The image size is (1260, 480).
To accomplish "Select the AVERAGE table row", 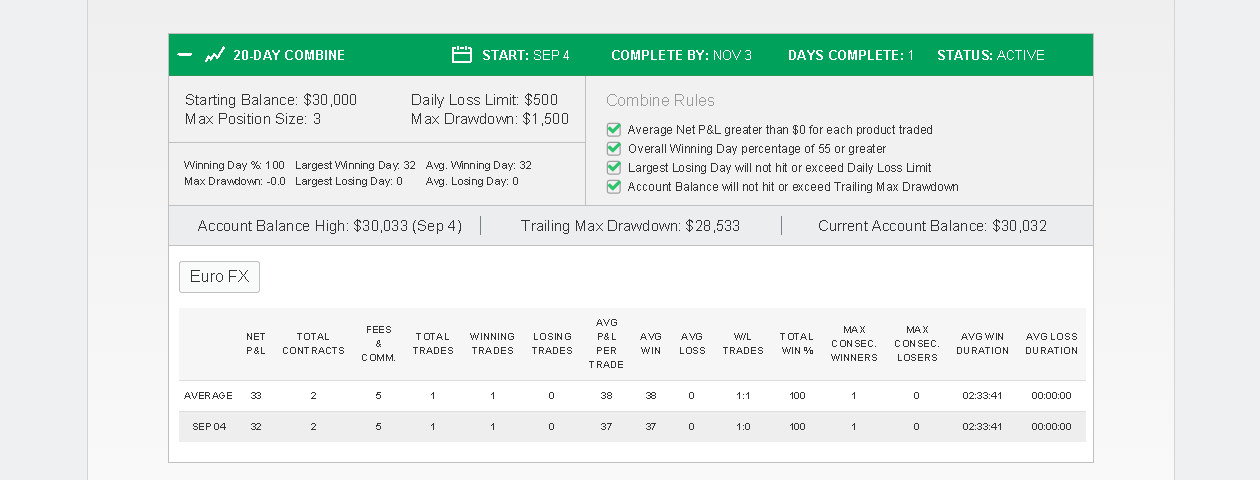I will coord(632,396).
